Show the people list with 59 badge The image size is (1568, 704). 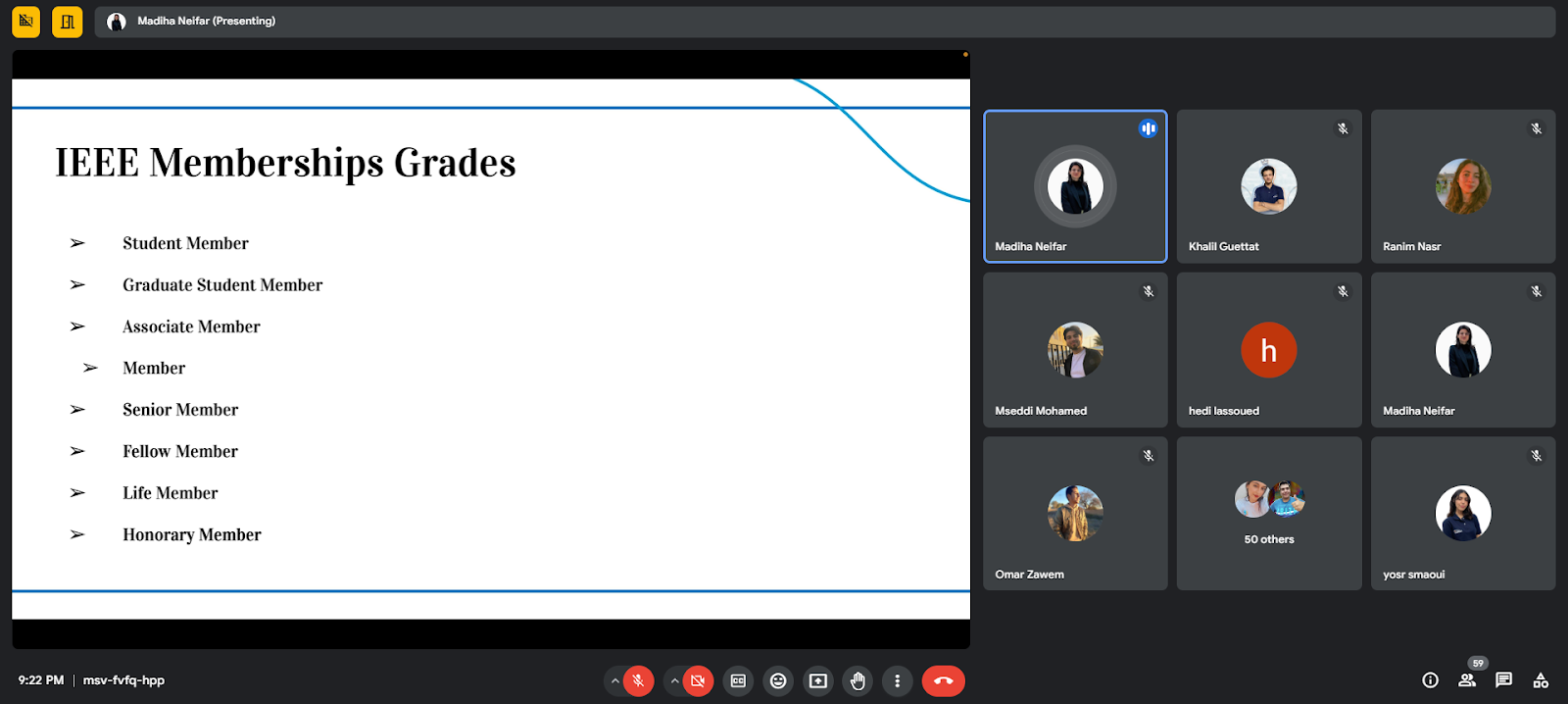tap(1467, 679)
